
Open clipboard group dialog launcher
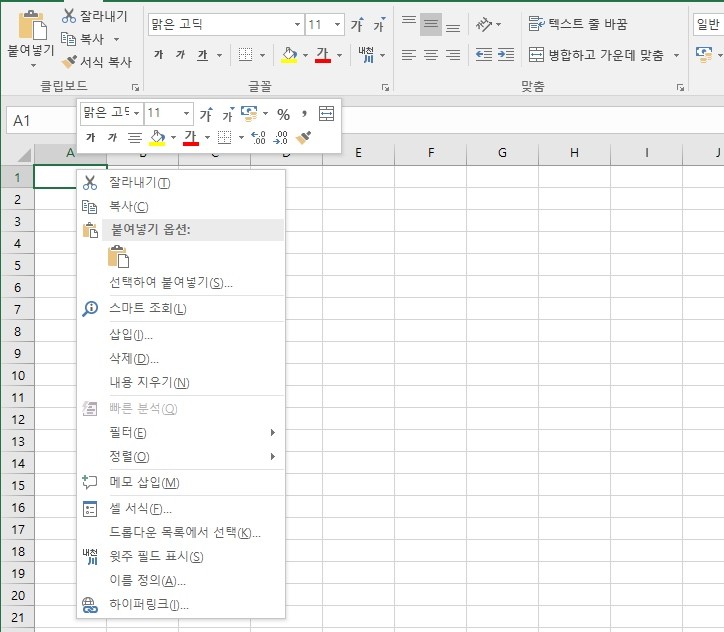(135, 87)
